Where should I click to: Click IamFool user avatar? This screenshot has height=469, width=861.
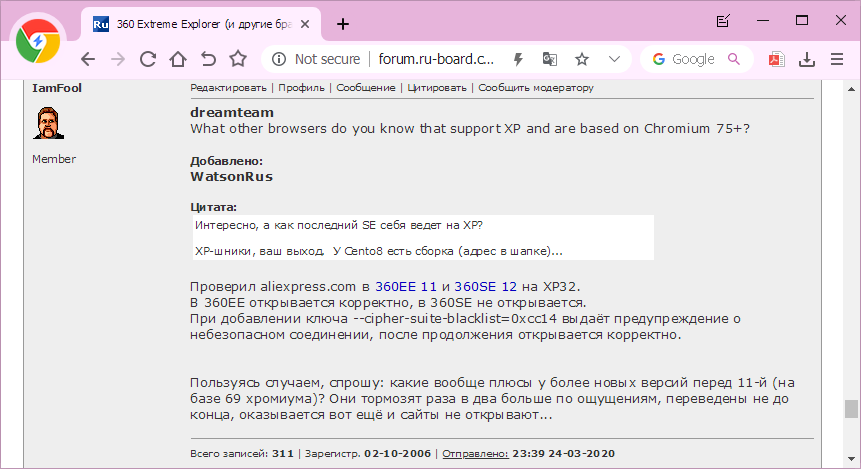point(48,123)
